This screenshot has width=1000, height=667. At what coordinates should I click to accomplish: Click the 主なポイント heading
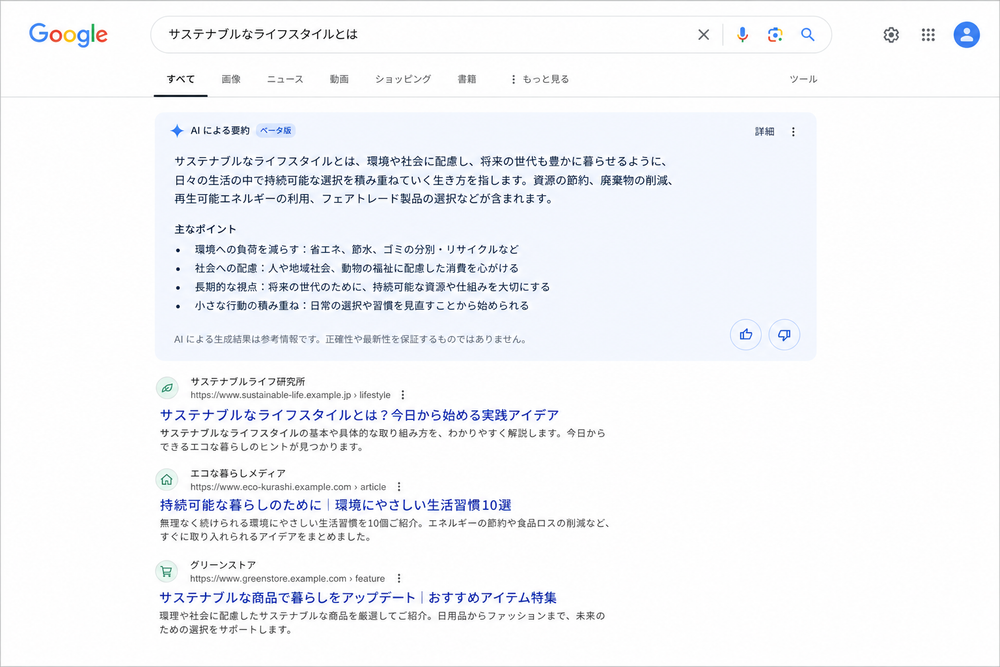pos(205,229)
